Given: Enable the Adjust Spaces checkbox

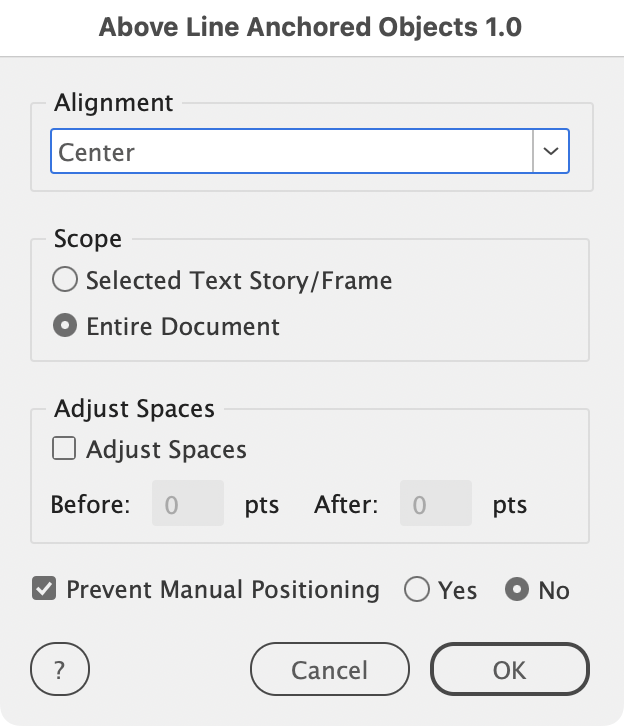Looking at the screenshot, I should point(65,449).
